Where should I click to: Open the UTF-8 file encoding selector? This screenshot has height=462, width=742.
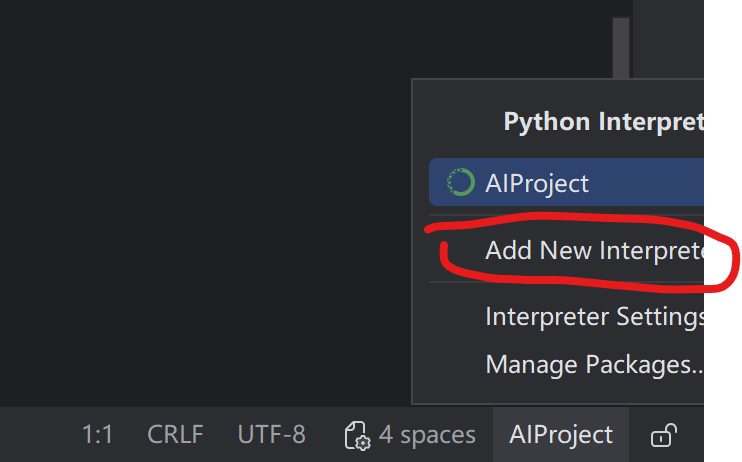tap(272, 435)
